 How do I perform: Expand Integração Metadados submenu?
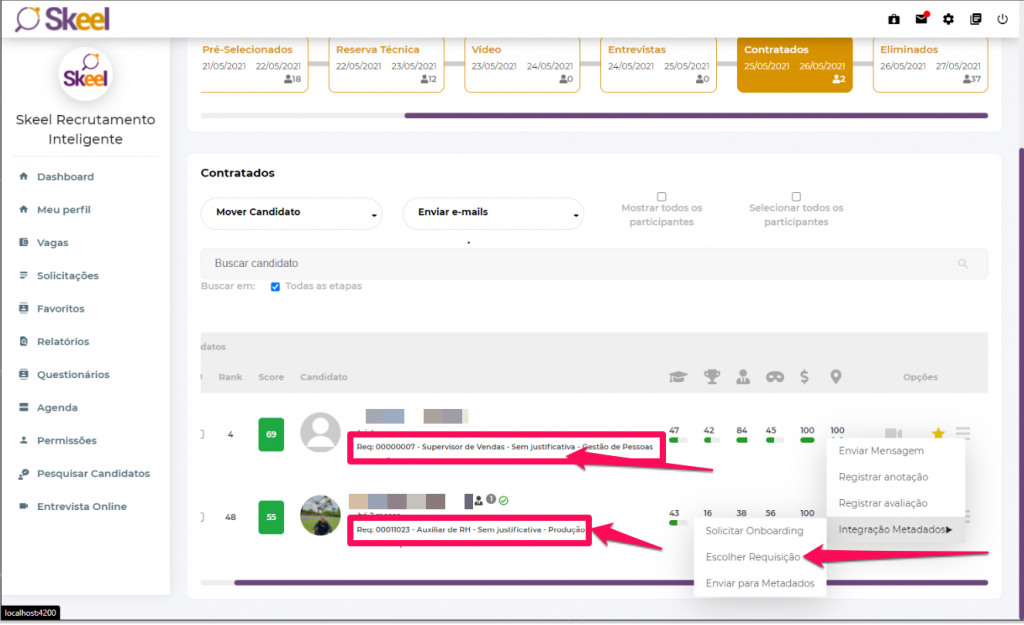894,530
